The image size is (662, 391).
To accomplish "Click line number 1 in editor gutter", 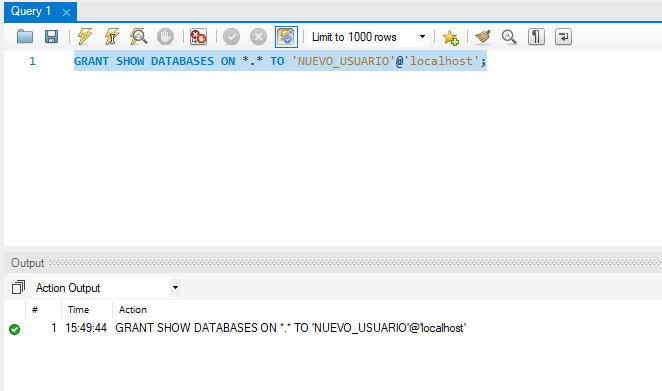I will coord(32,61).
